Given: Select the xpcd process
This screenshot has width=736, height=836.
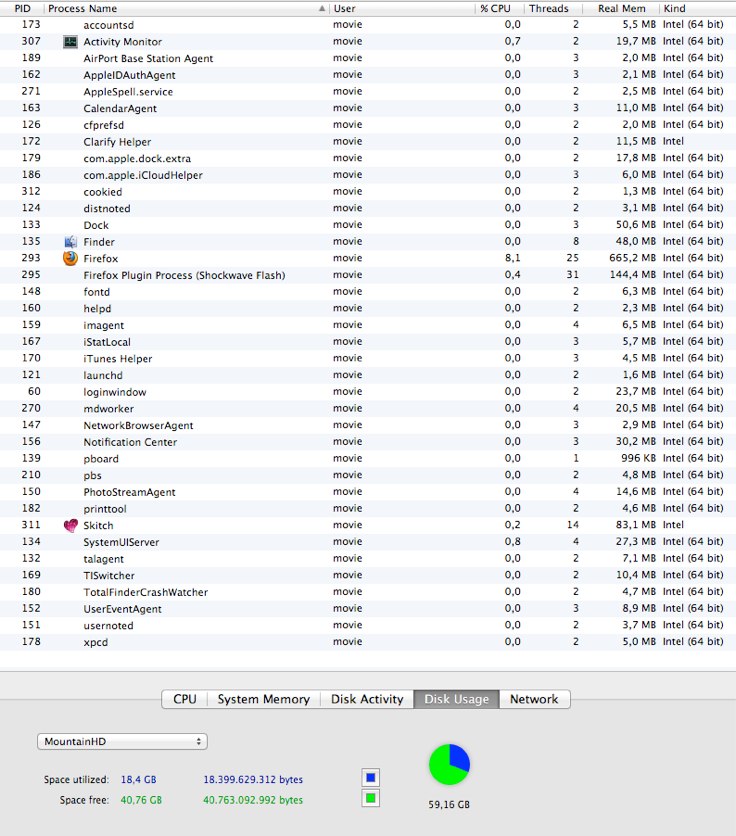Looking at the screenshot, I should pyautogui.click(x=368, y=642).
